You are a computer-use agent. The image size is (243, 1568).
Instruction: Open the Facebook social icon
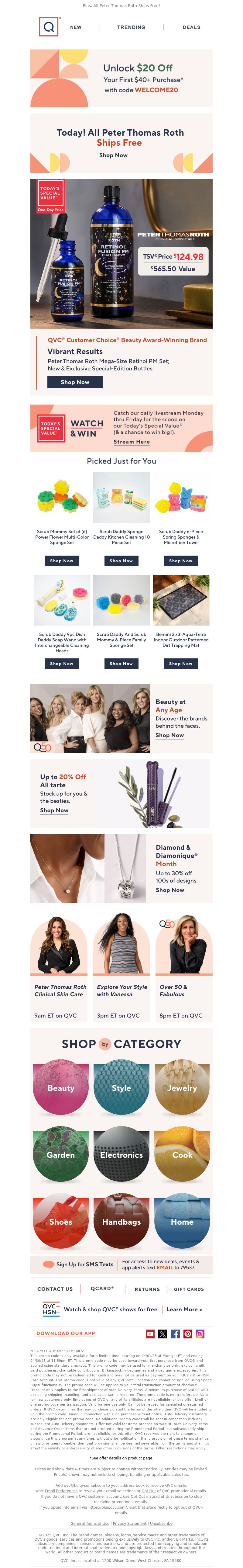pyautogui.click(x=176, y=1334)
